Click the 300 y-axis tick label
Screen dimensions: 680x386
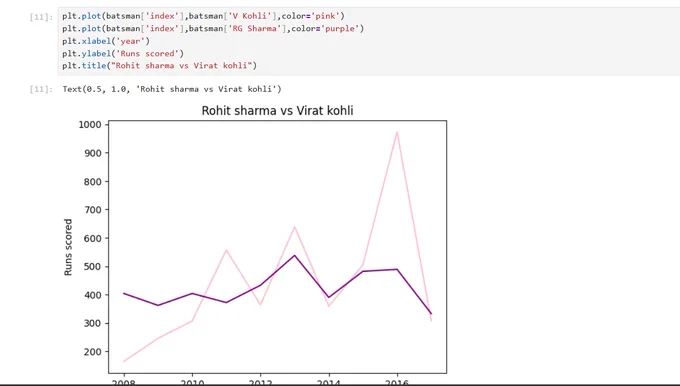[x=92, y=324]
